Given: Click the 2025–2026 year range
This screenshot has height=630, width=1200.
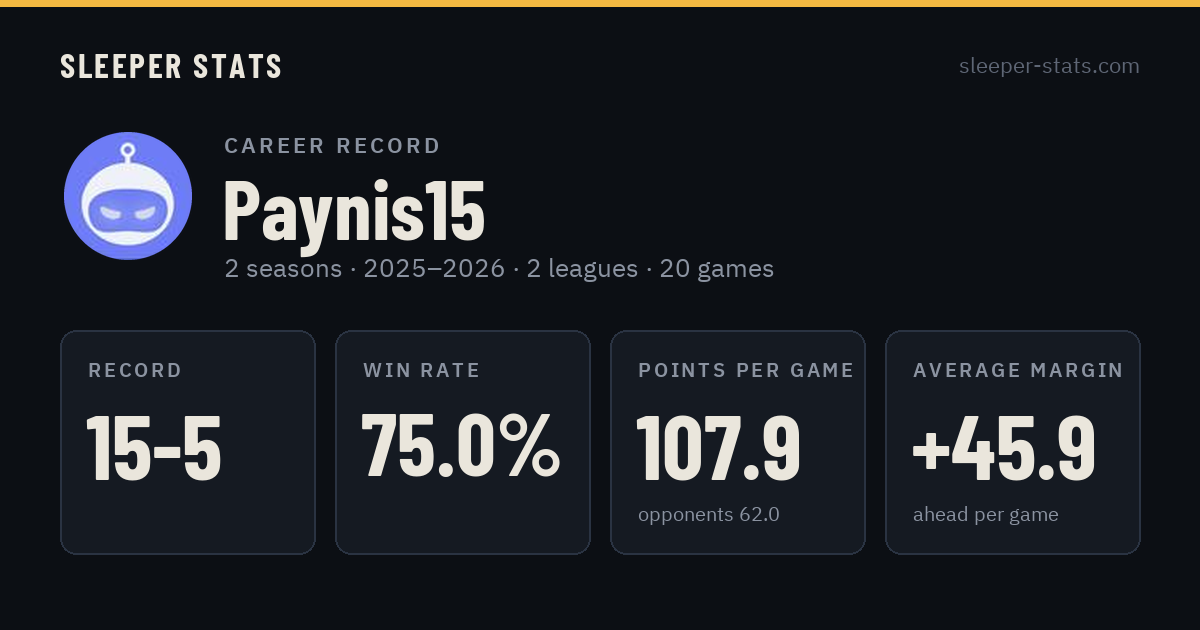Looking at the screenshot, I should 434,269.
